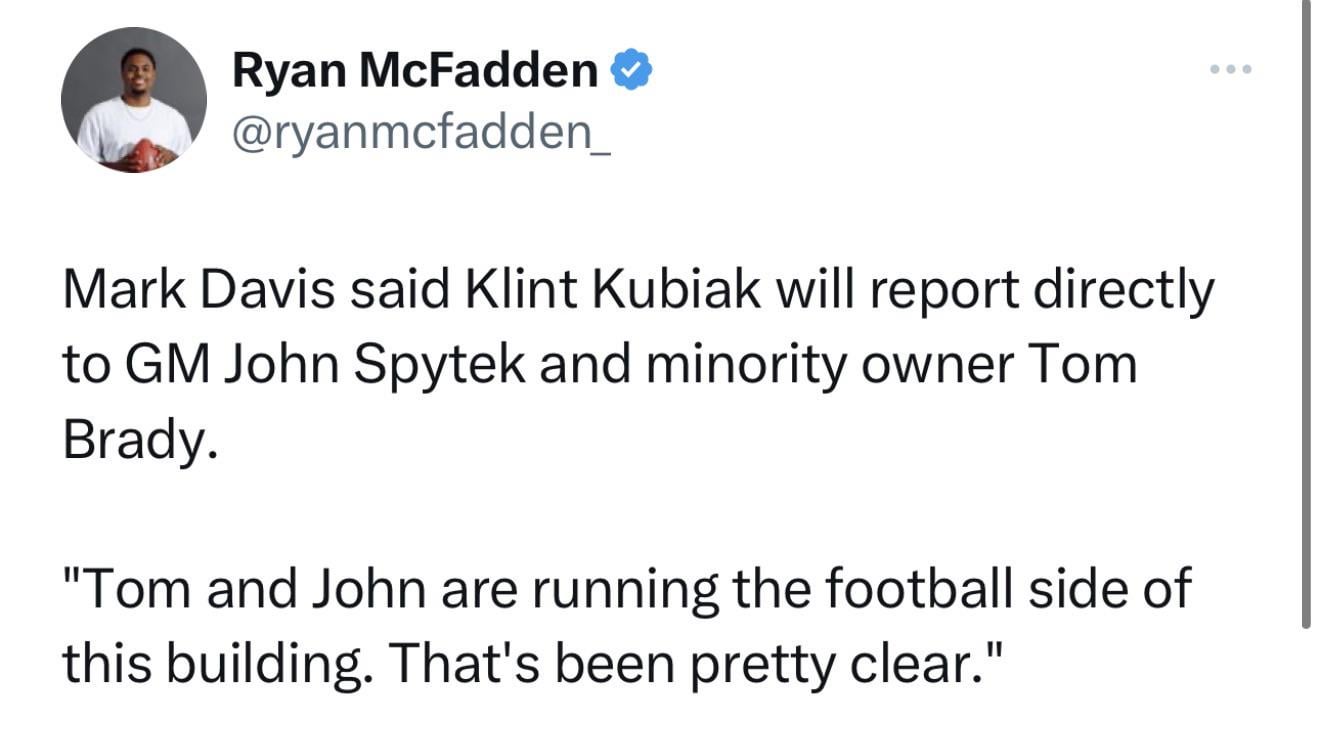Tap the circular profile picture thumbnail

pyautogui.click(x=132, y=99)
